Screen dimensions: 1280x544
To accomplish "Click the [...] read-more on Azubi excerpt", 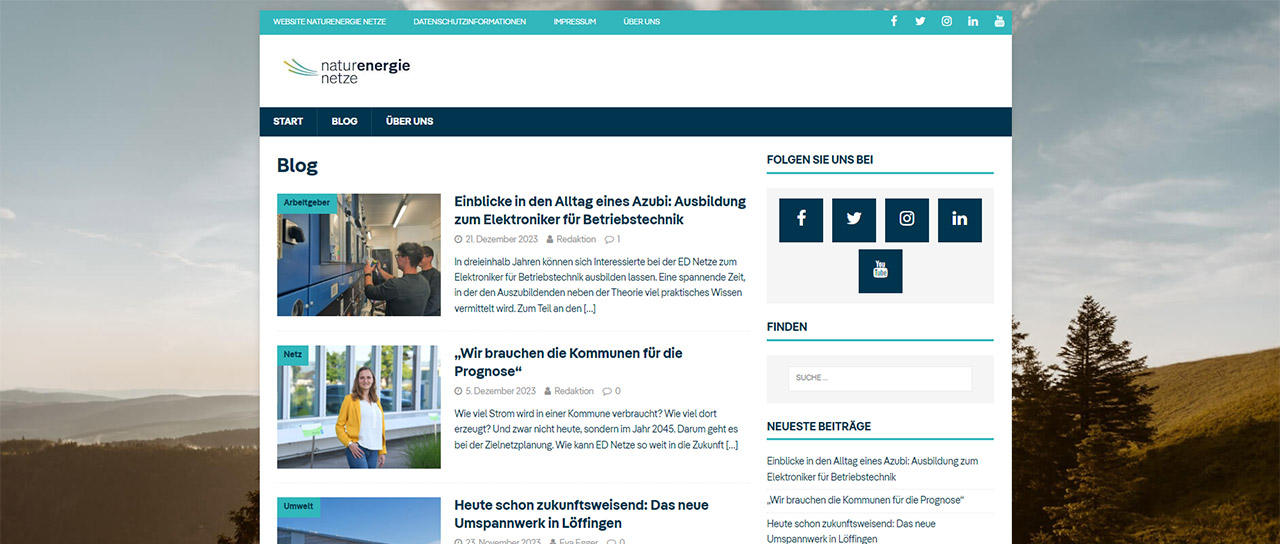I will click(590, 308).
